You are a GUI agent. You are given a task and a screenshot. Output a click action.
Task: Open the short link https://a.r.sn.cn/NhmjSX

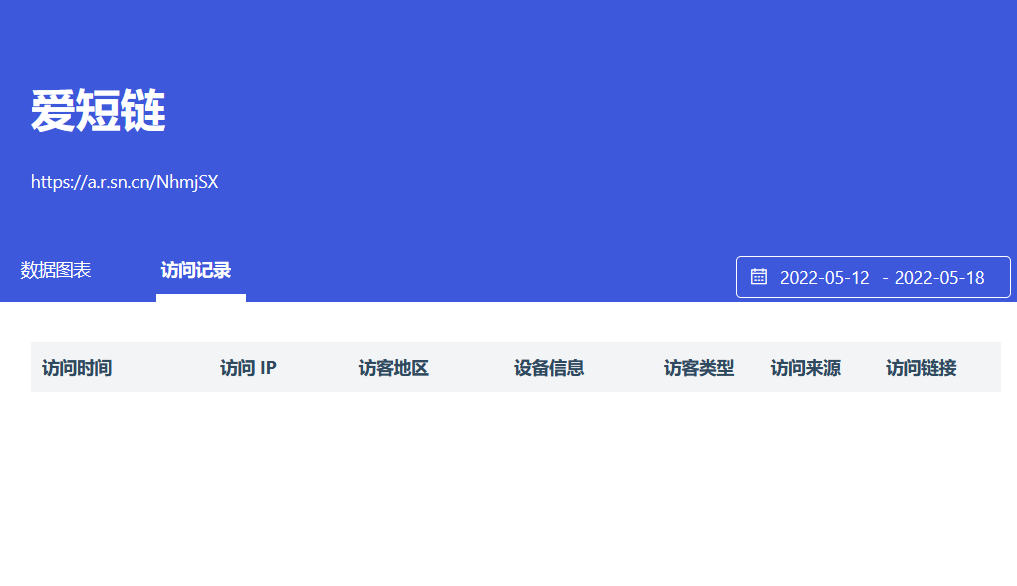point(125,182)
